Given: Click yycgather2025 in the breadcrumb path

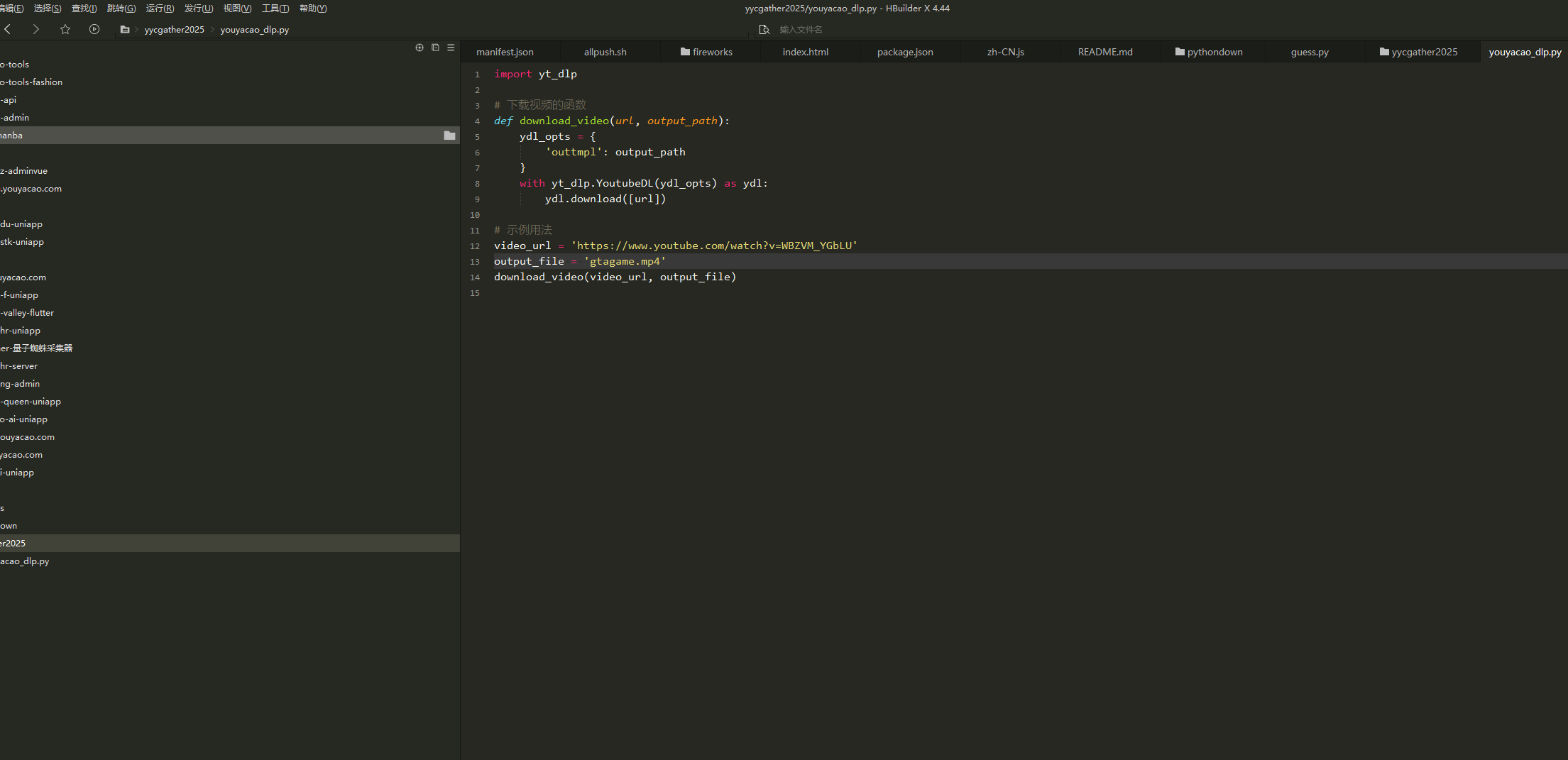Looking at the screenshot, I should click(x=174, y=30).
